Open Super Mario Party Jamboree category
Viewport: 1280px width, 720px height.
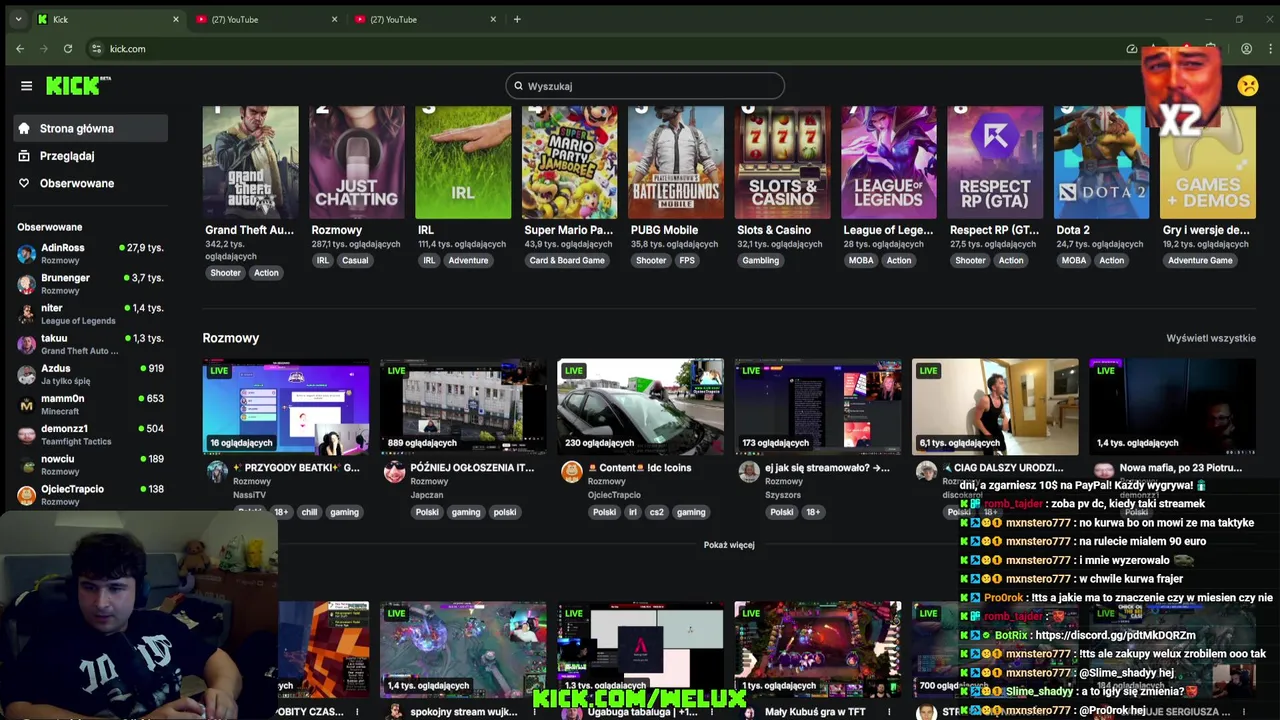click(569, 162)
